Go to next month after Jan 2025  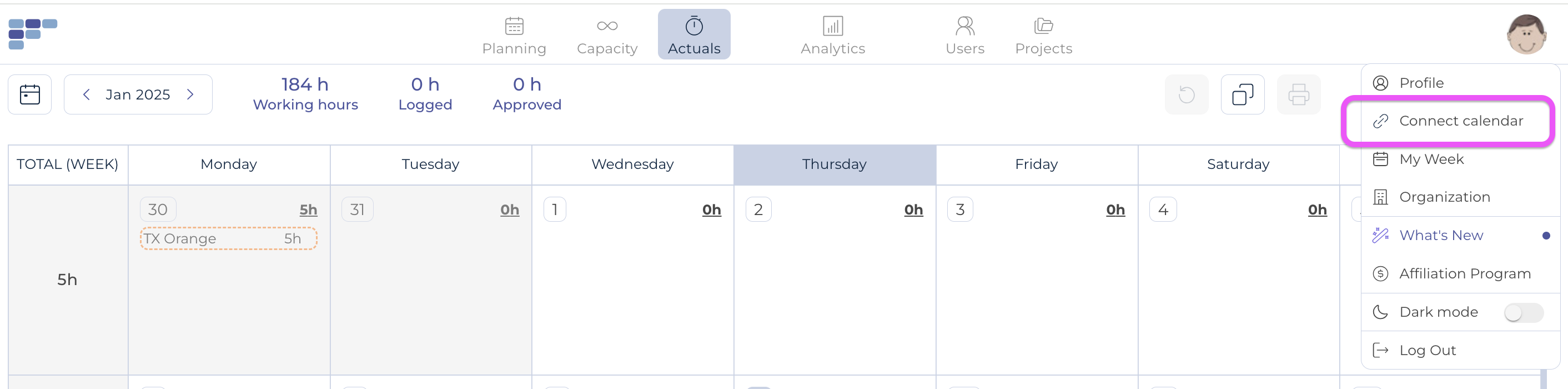click(190, 94)
